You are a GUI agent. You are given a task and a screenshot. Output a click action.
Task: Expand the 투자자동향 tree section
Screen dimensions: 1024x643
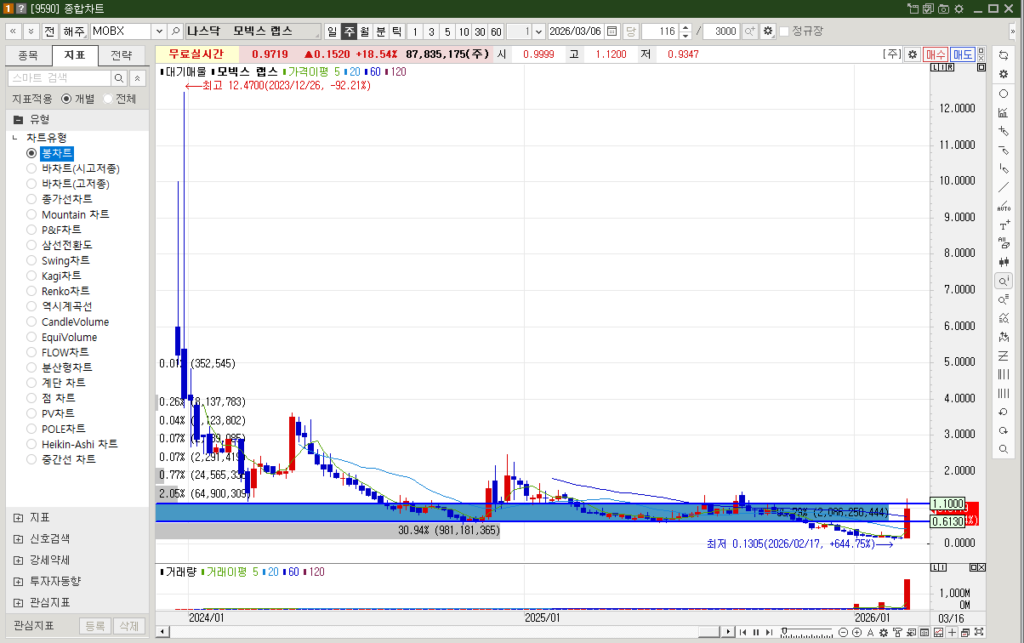point(18,581)
